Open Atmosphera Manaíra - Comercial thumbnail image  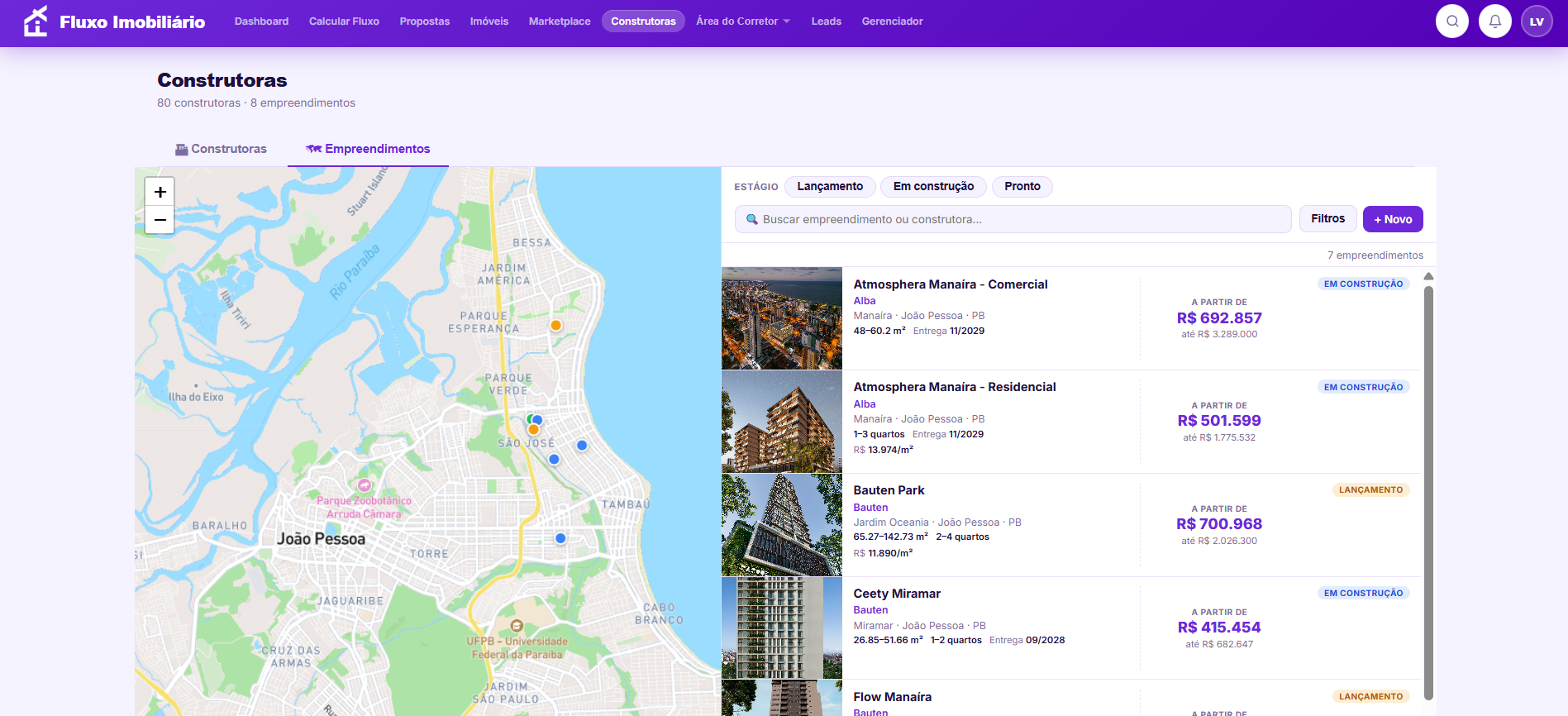pos(782,318)
